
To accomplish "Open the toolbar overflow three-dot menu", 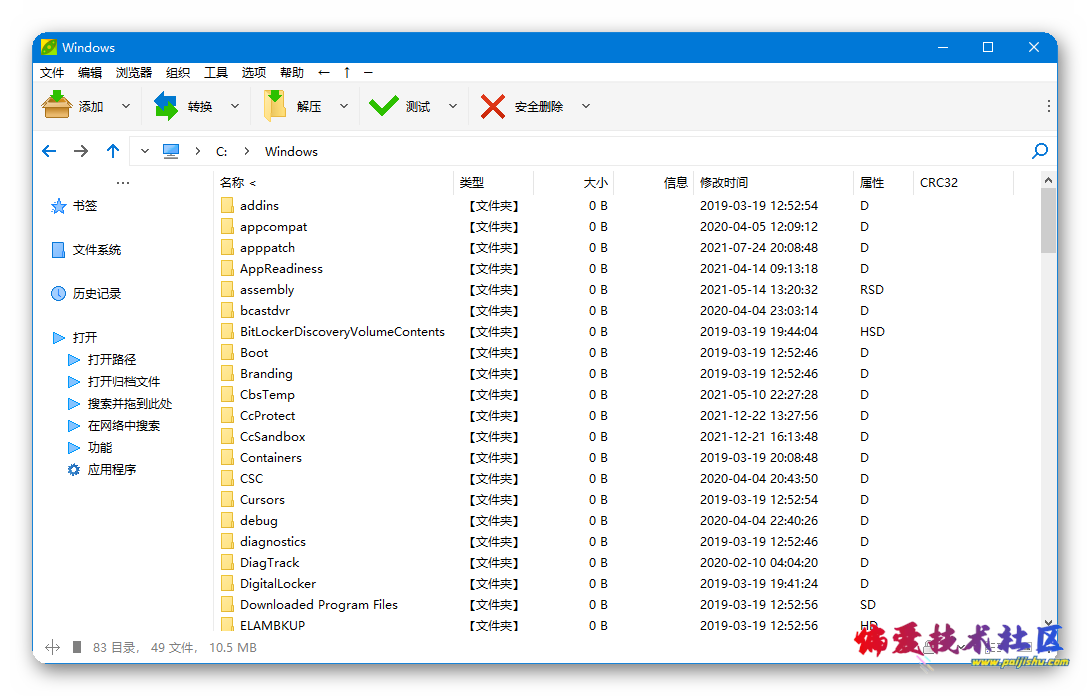I will (1048, 106).
